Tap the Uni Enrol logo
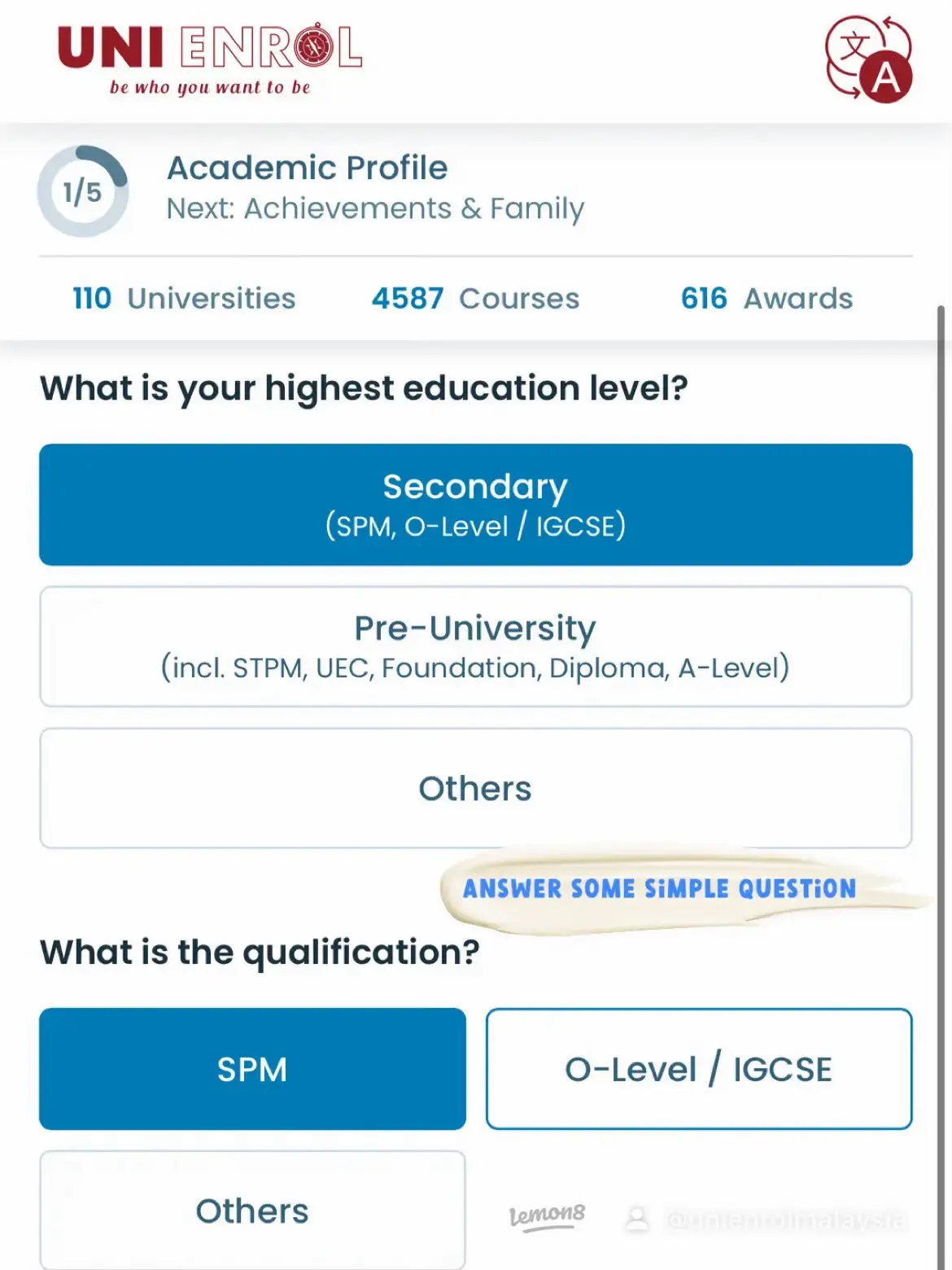This screenshot has height=1270, width=952. pos(210,60)
